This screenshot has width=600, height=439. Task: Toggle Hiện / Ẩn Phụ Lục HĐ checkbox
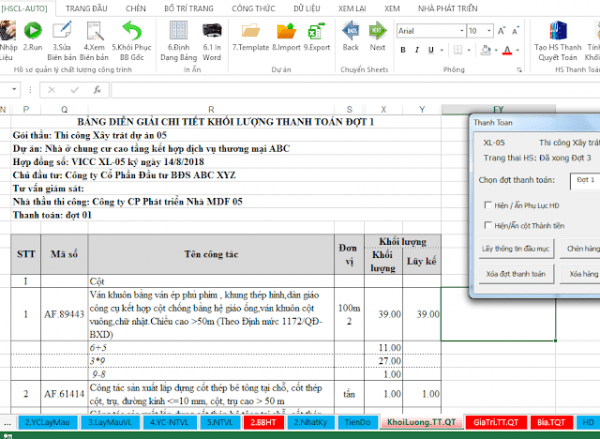(x=488, y=204)
